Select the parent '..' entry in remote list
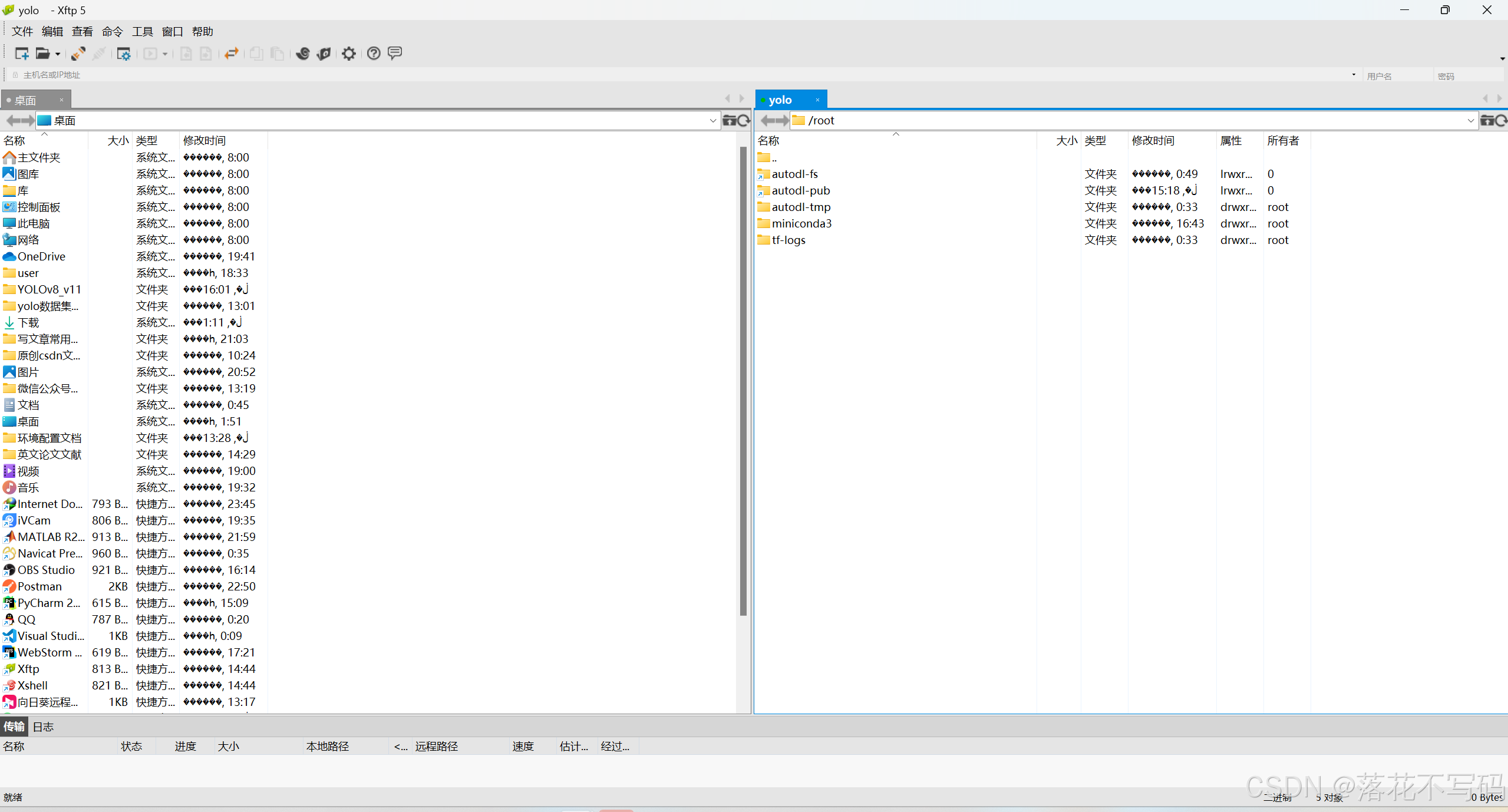The height and width of the screenshot is (812, 1508). coord(768,157)
